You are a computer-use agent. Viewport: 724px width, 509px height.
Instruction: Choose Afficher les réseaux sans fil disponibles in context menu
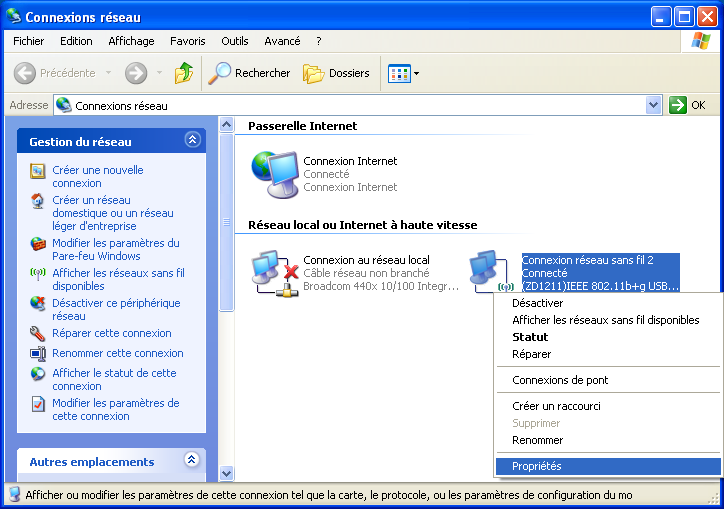coord(606,320)
